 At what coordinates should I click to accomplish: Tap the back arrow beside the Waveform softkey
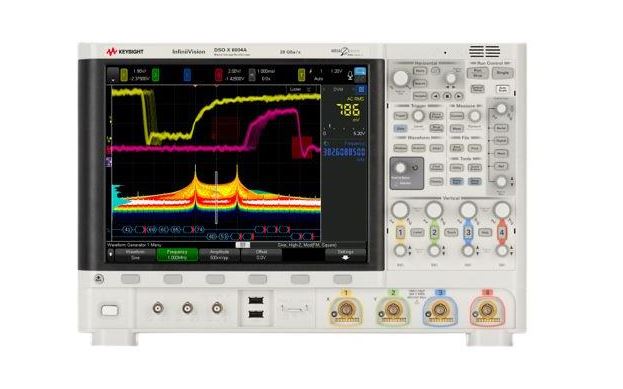(x=111, y=255)
